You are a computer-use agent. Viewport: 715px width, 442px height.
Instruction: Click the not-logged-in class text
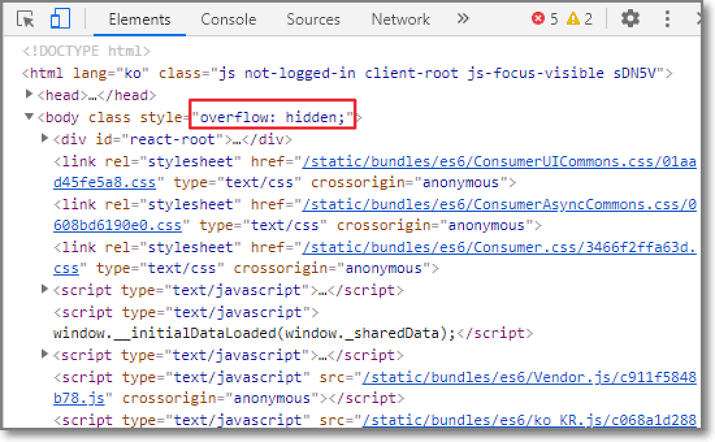pyautogui.click(x=300, y=73)
